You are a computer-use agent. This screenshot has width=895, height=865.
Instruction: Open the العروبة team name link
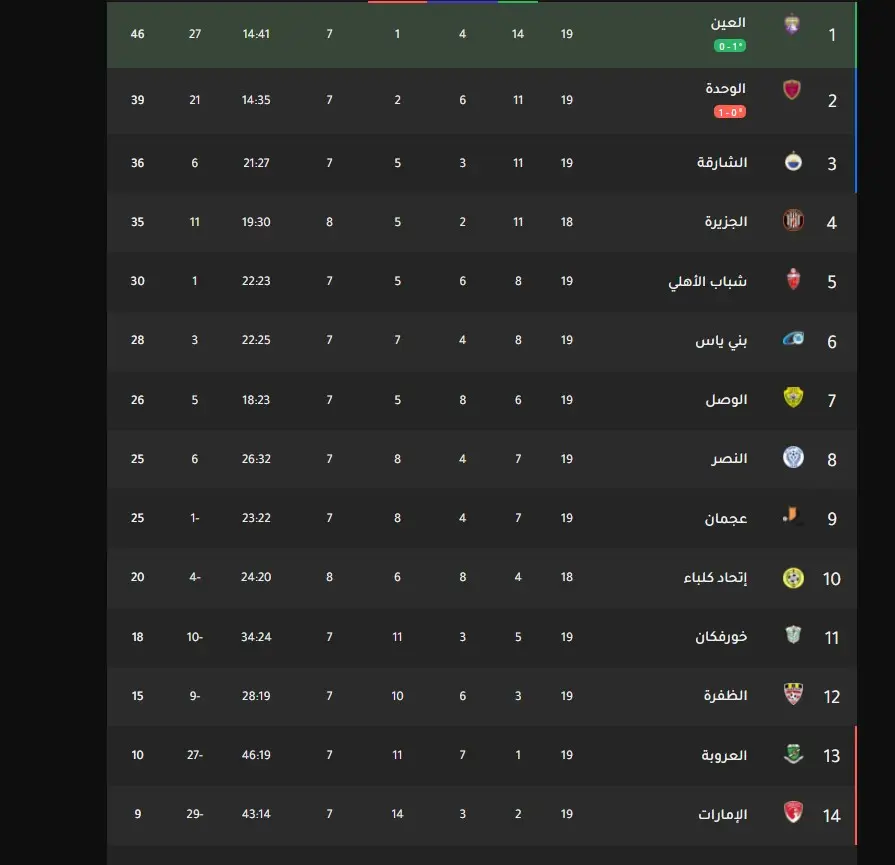click(724, 755)
